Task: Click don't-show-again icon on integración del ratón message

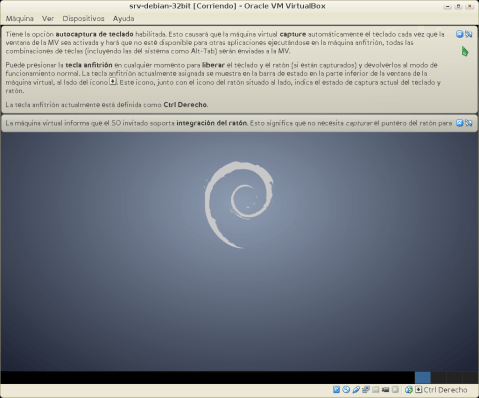Action: click(469, 123)
